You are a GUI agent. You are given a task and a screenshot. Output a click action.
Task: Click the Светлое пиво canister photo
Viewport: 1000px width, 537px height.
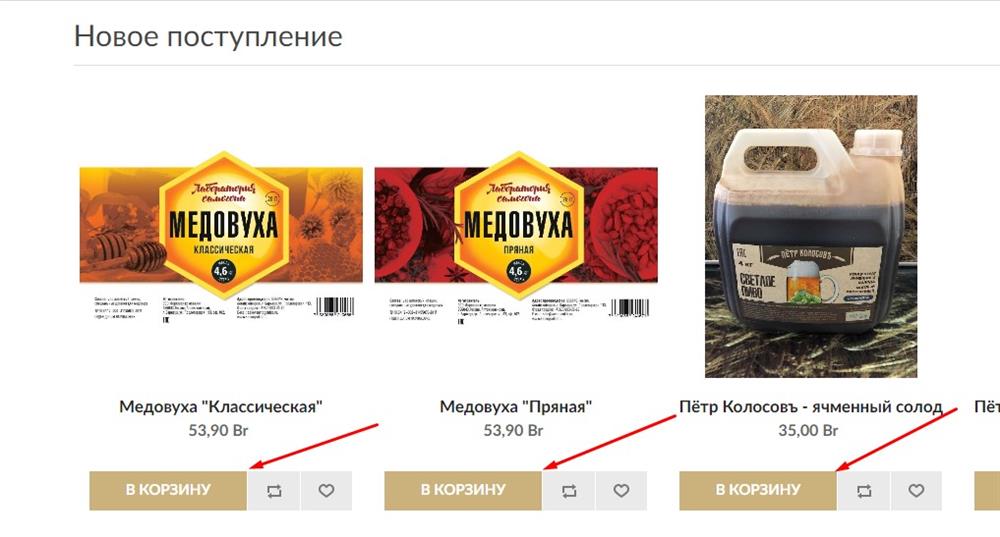click(811, 237)
